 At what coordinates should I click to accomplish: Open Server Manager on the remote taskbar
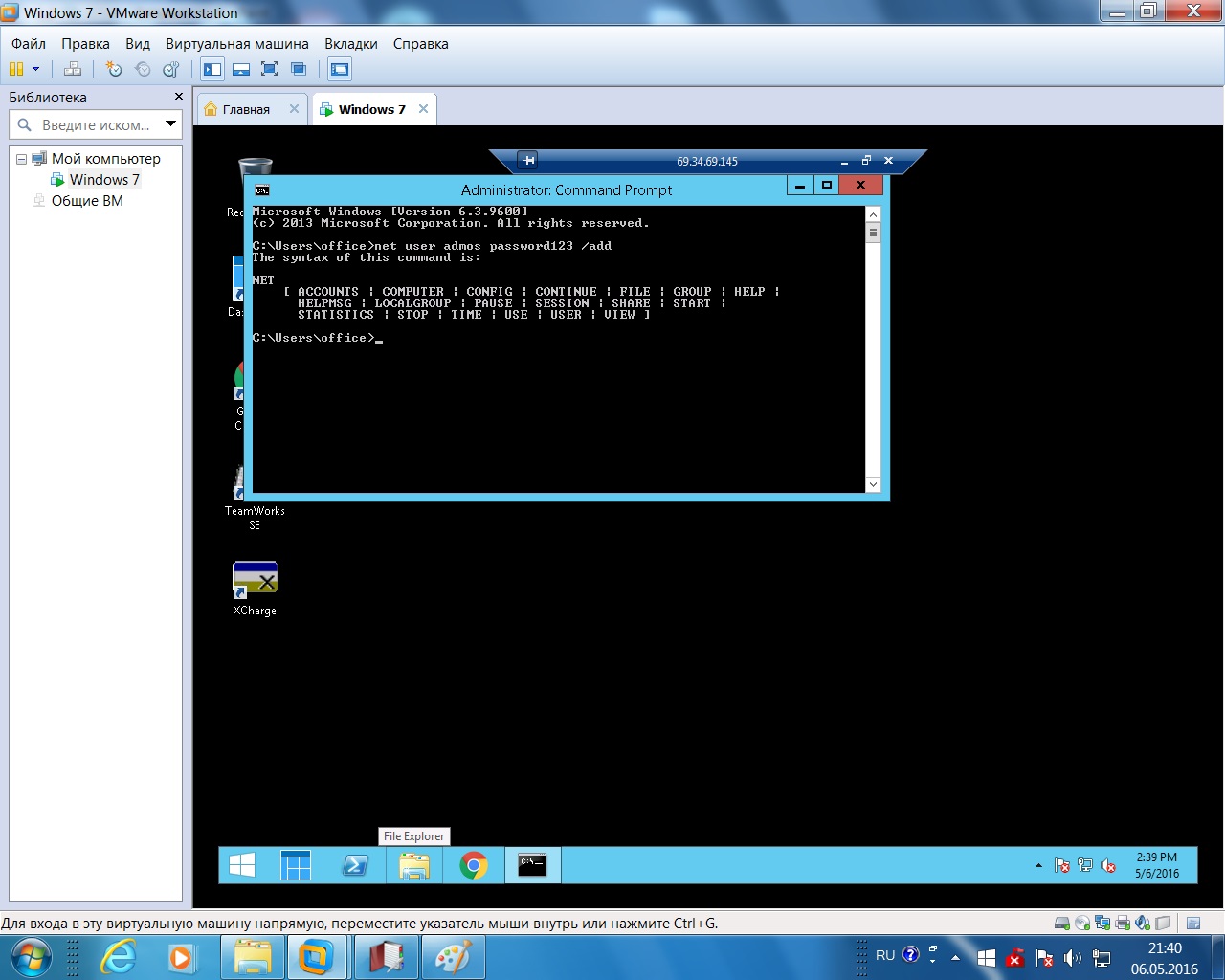tap(296, 865)
